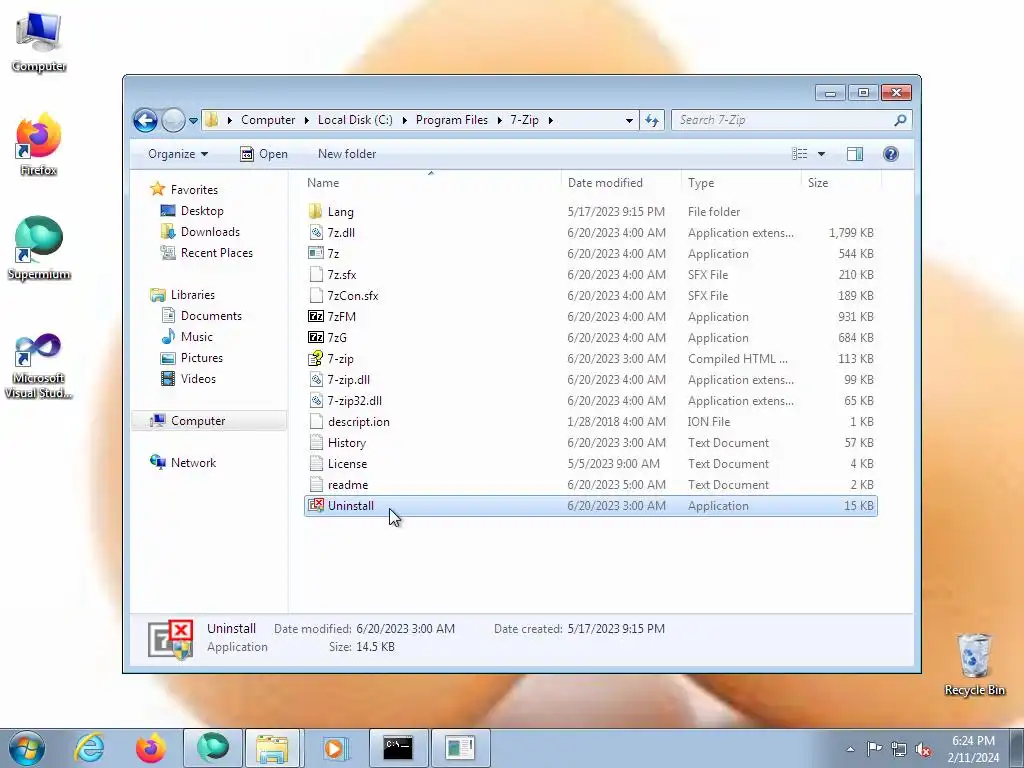
Task: Open the recent pages dropdown arrow
Action: 193,120
